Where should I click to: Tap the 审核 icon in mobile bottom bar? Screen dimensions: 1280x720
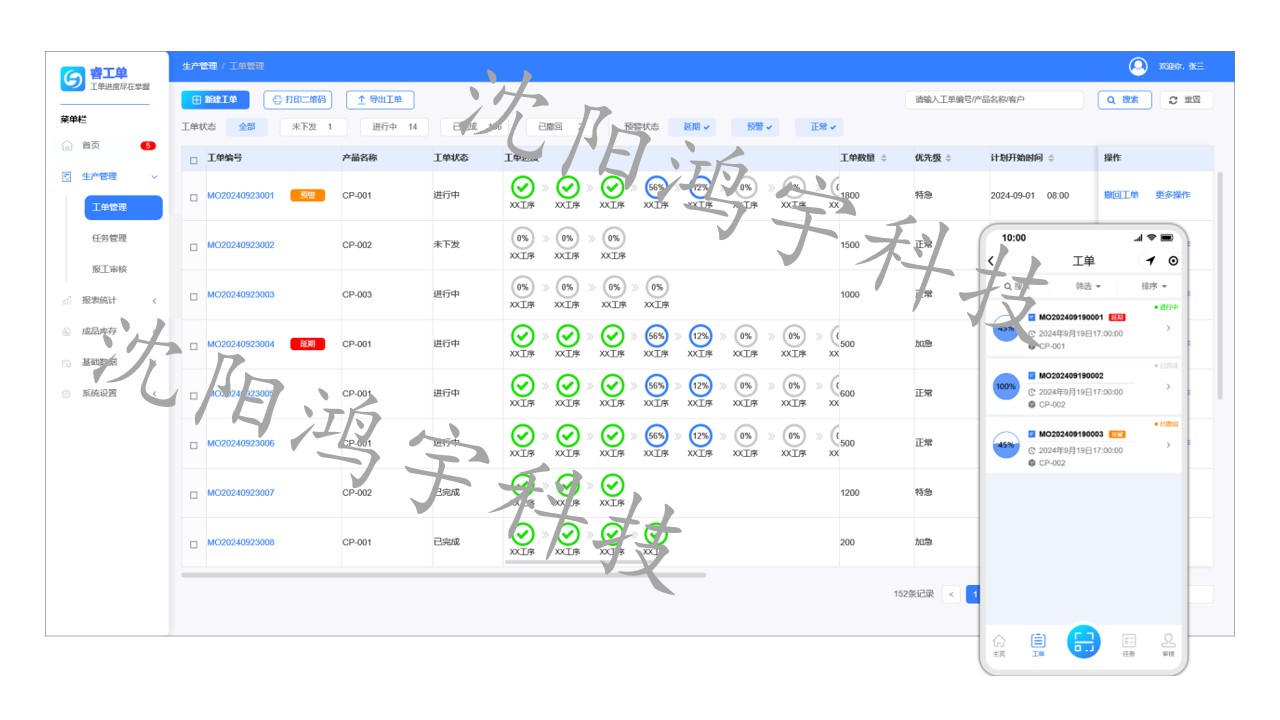coord(1167,643)
